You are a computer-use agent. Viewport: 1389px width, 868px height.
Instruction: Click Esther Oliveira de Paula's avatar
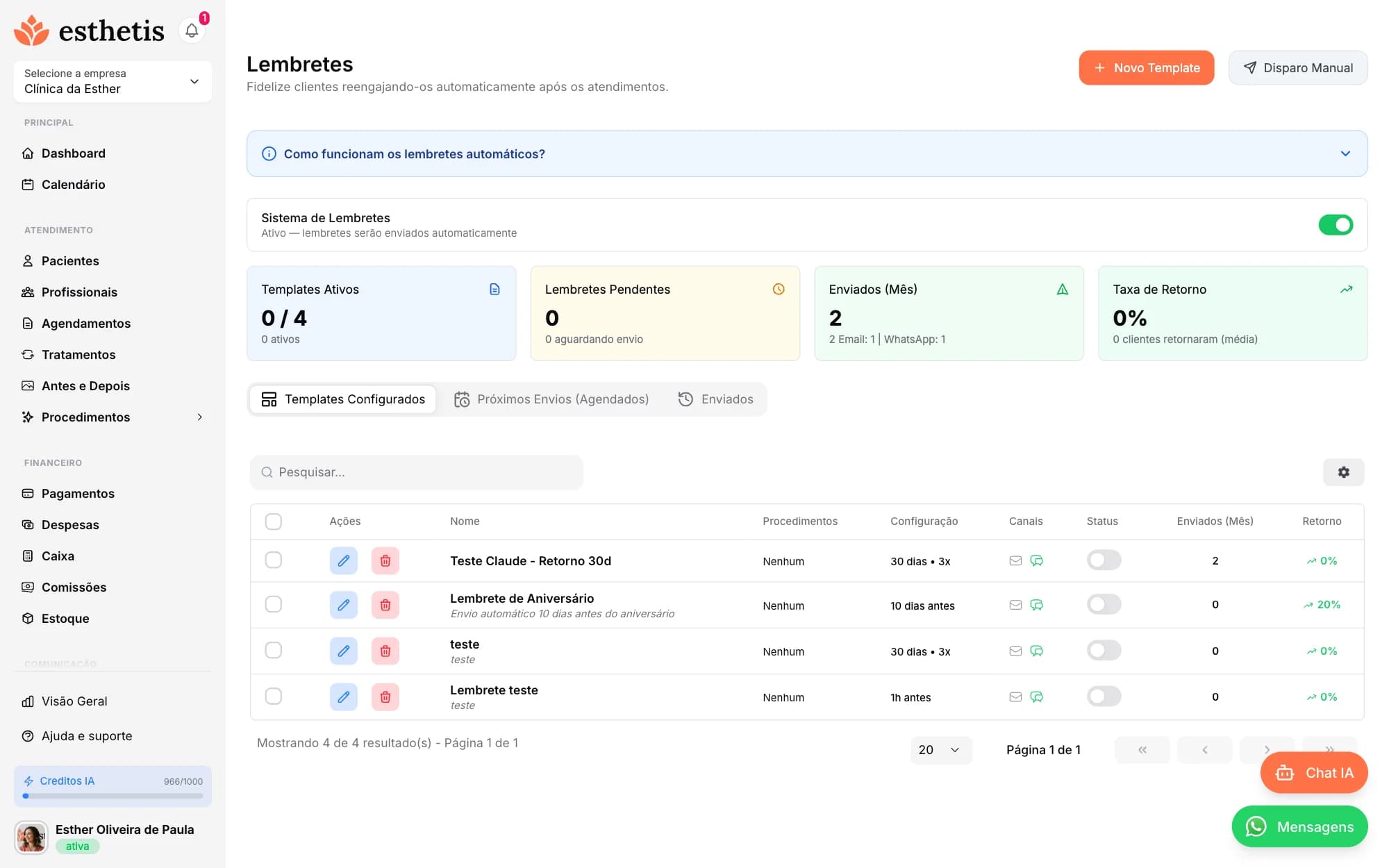31,837
